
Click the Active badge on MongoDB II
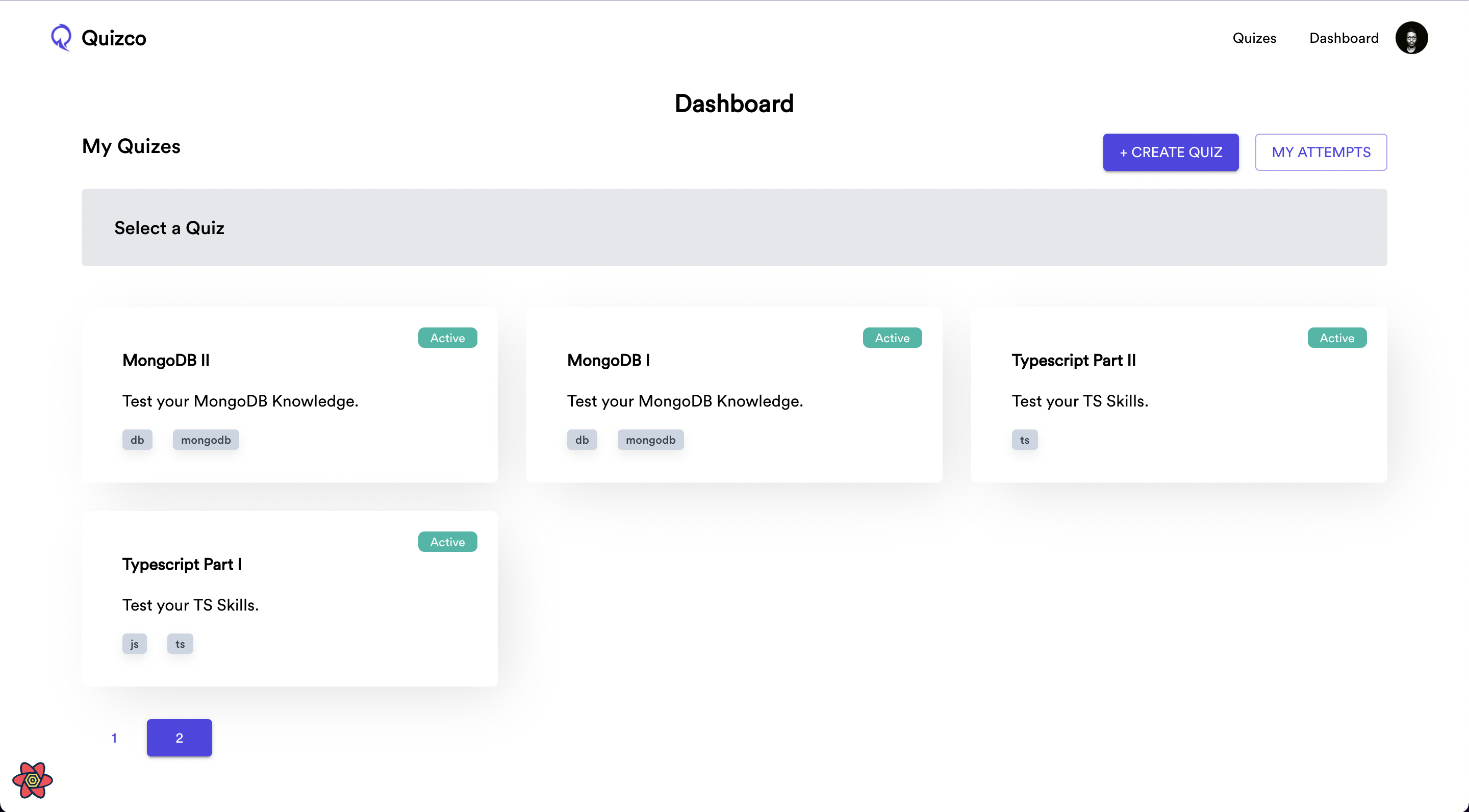click(447, 338)
